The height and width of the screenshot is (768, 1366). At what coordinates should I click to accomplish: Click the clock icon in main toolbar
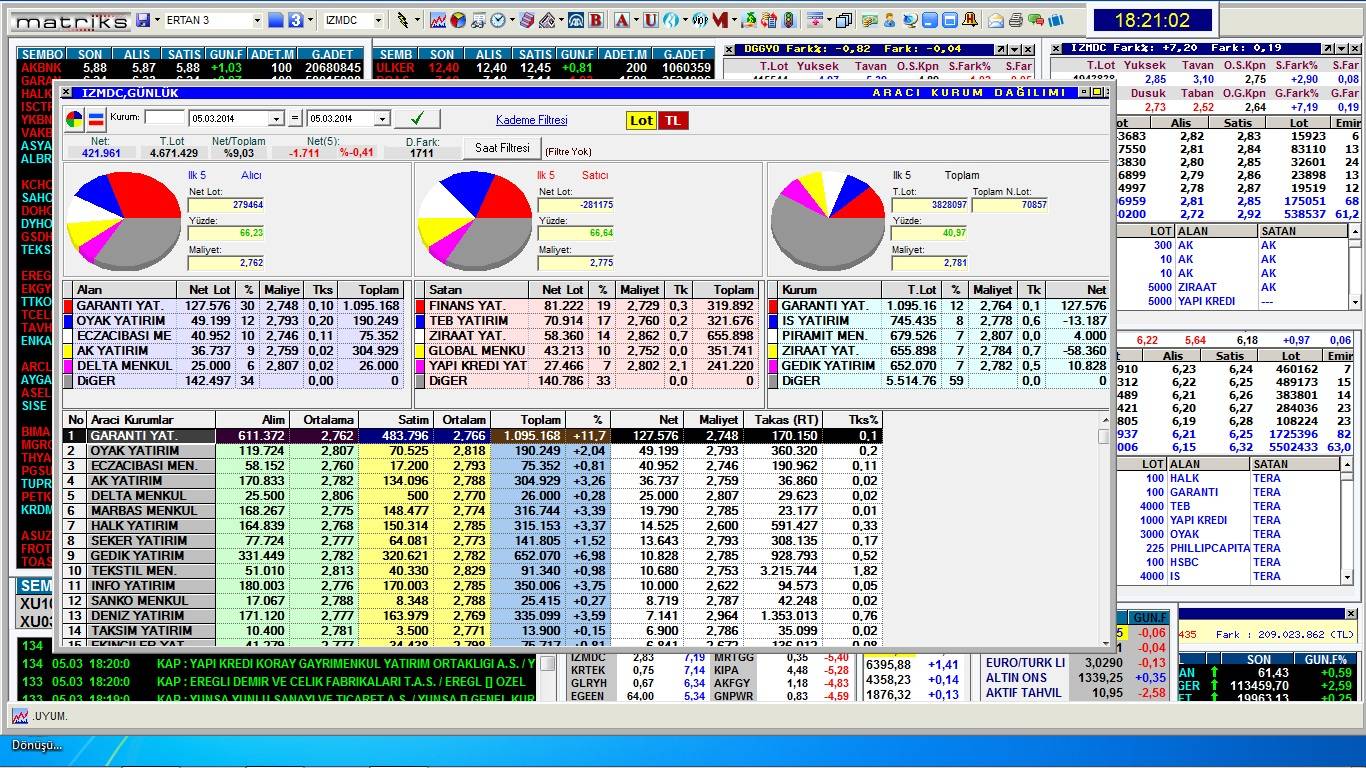(x=498, y=20)
